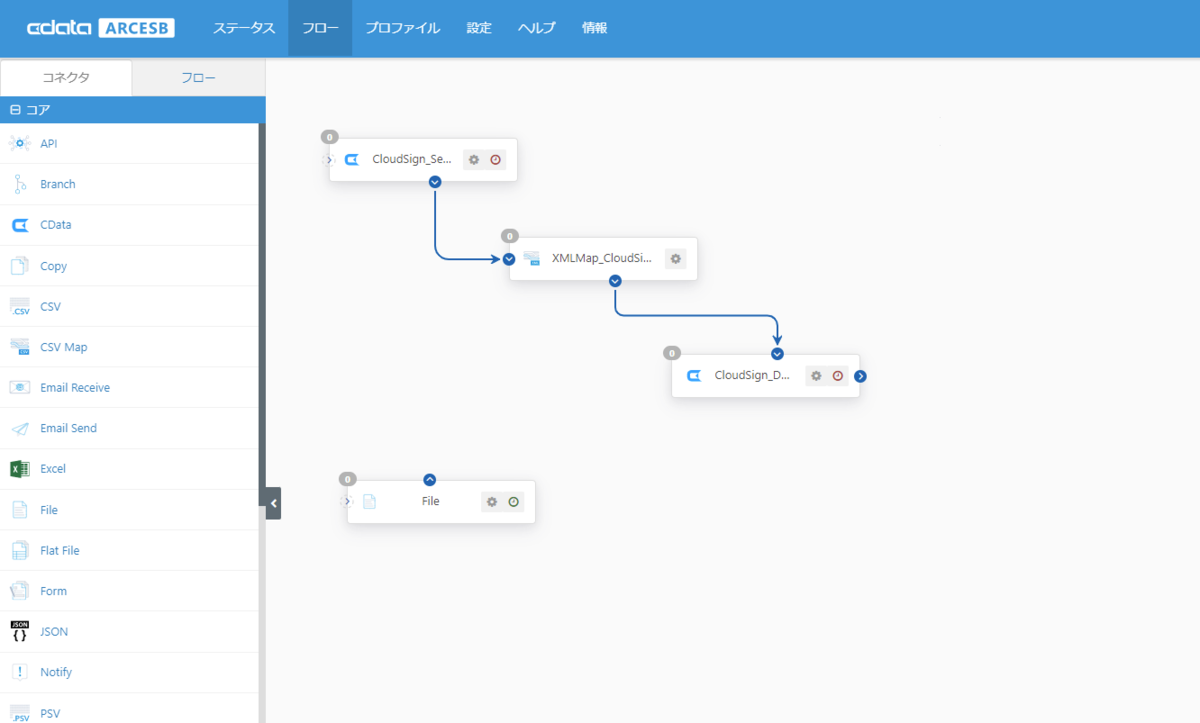Click the 'Excel' connector label
This screenshot has height=723, width=1200.
tap(53, 469)
